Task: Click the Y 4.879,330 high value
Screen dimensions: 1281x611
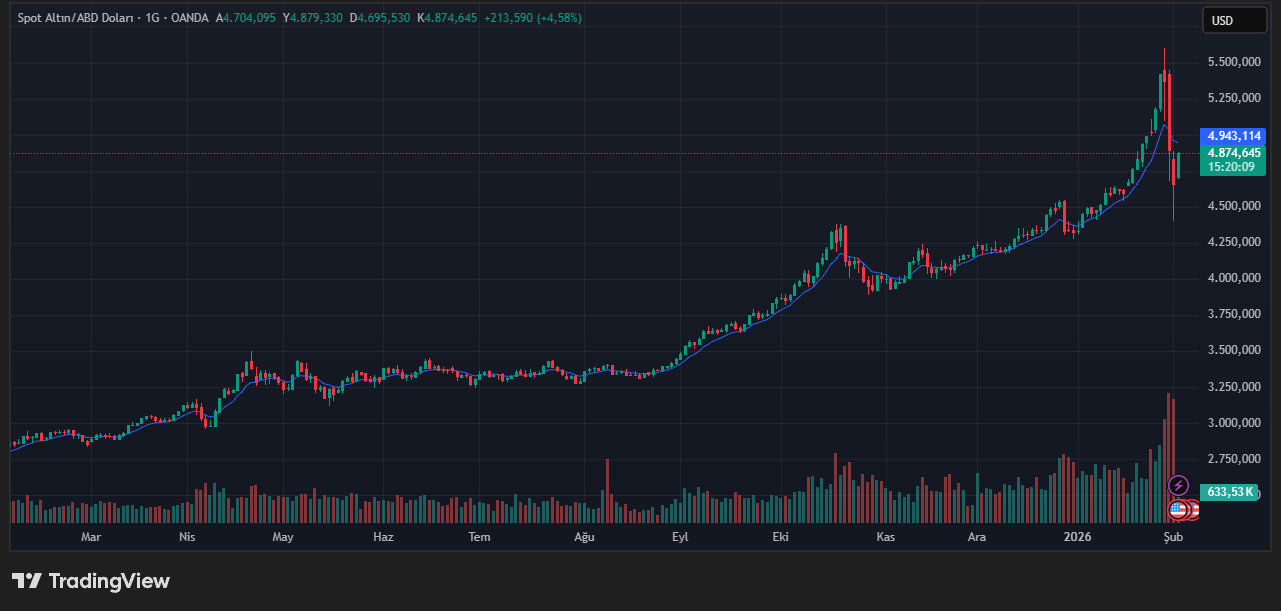Action: pos(313,18)
